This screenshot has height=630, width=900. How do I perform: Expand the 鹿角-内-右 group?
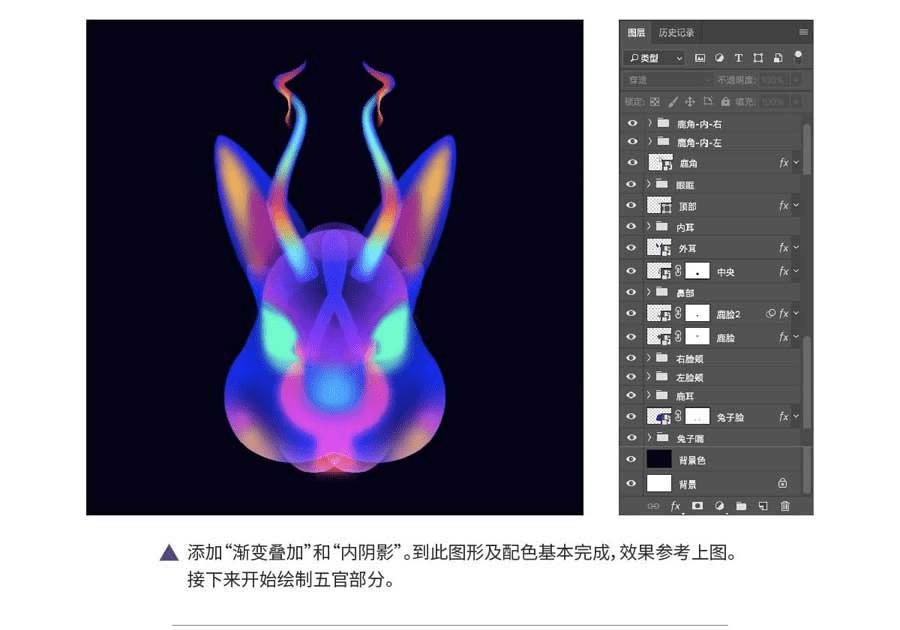[x=649, y=123]
